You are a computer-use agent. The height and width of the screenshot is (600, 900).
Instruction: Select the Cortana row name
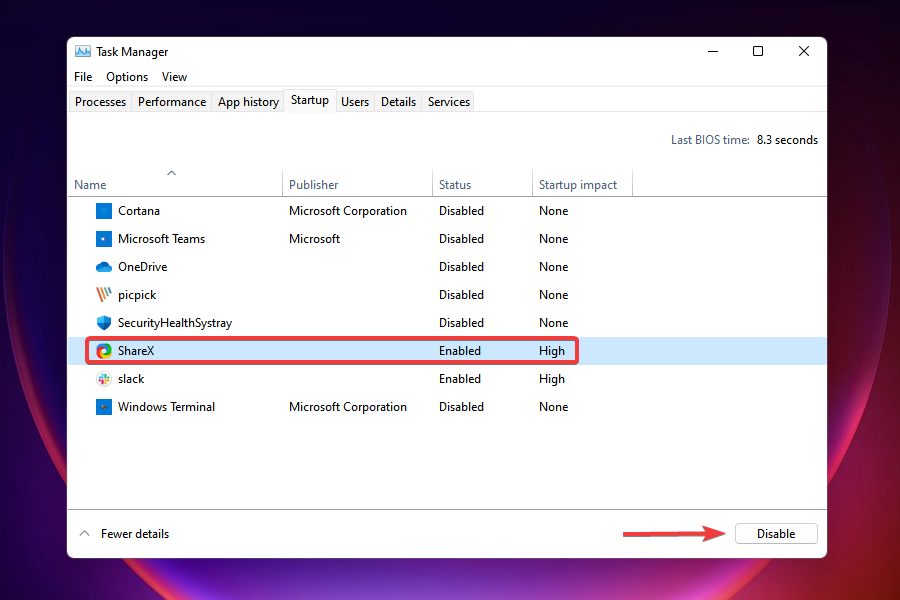click(x=139, y=211)
